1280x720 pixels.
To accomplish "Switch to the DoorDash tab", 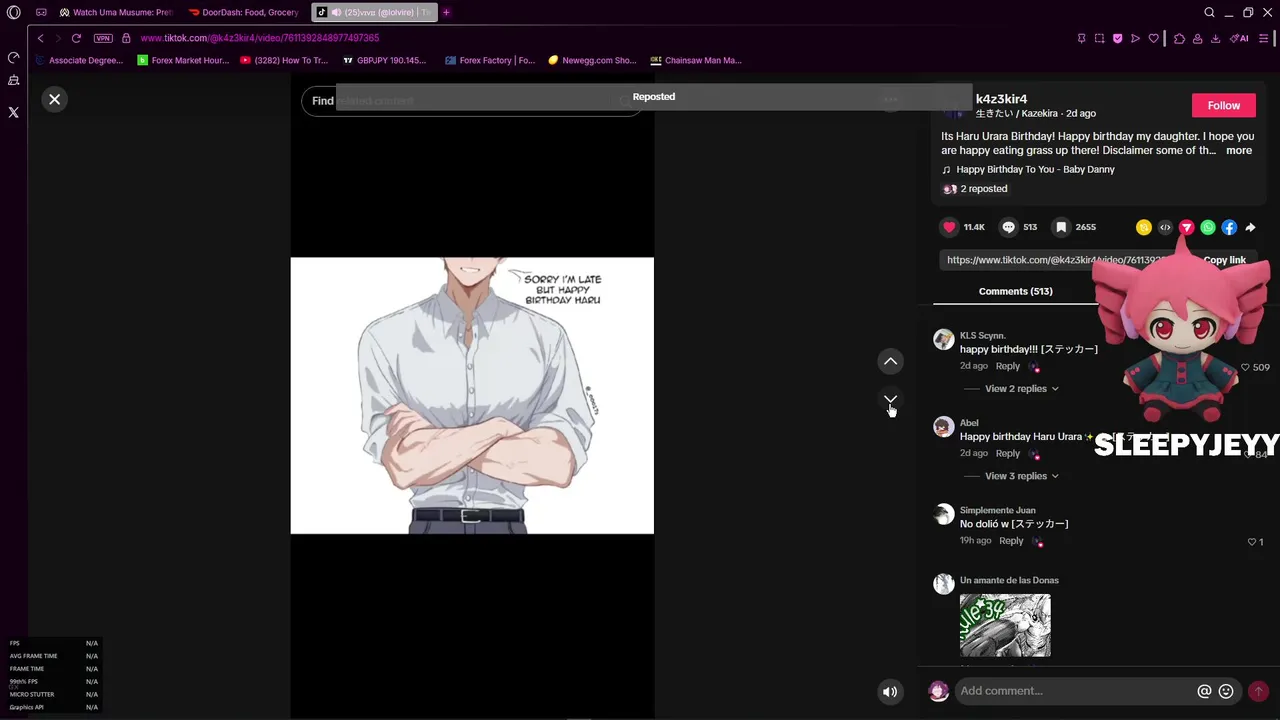I will (x=245, y=12).
